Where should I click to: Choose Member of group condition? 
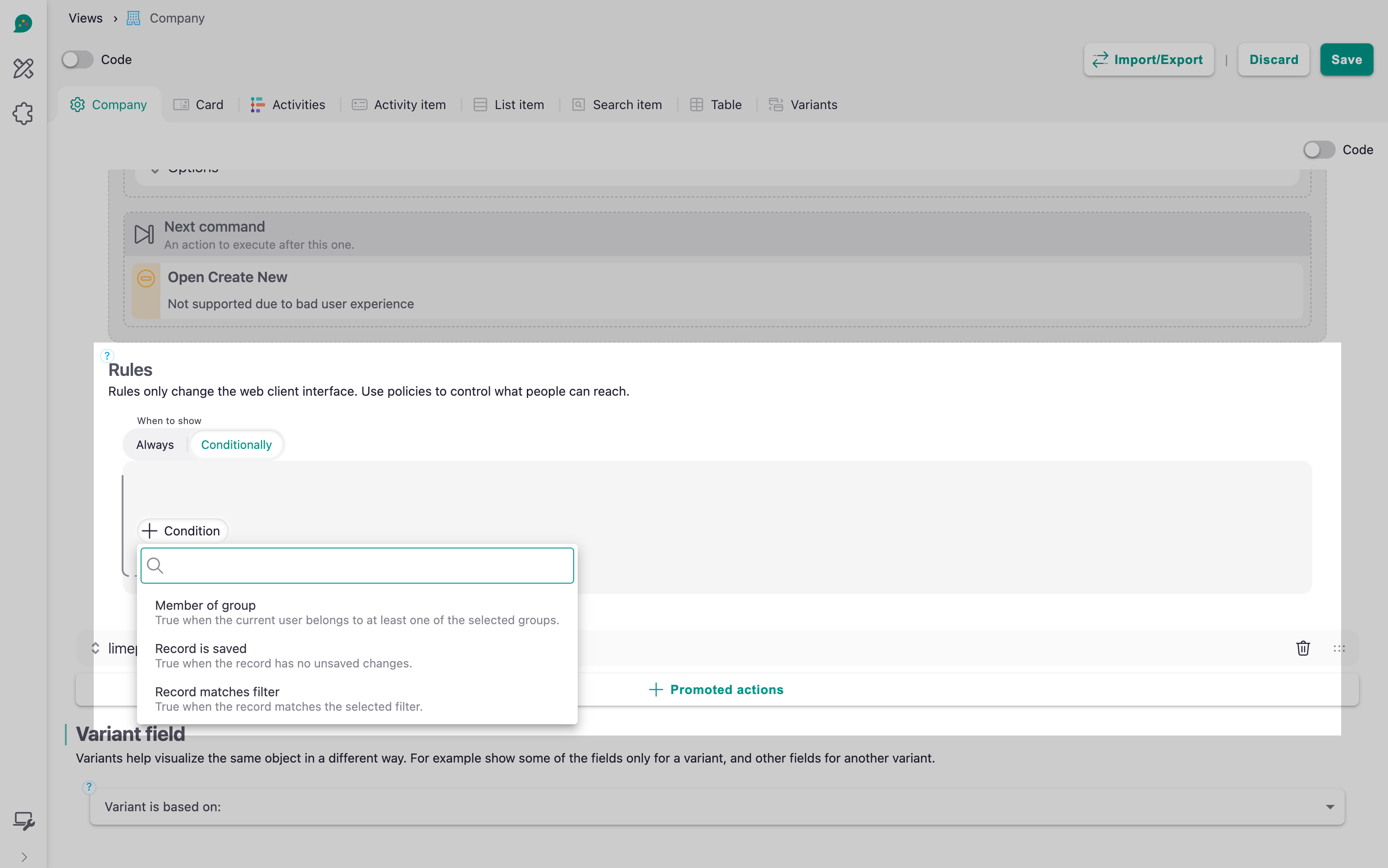(x=357, y=612)
